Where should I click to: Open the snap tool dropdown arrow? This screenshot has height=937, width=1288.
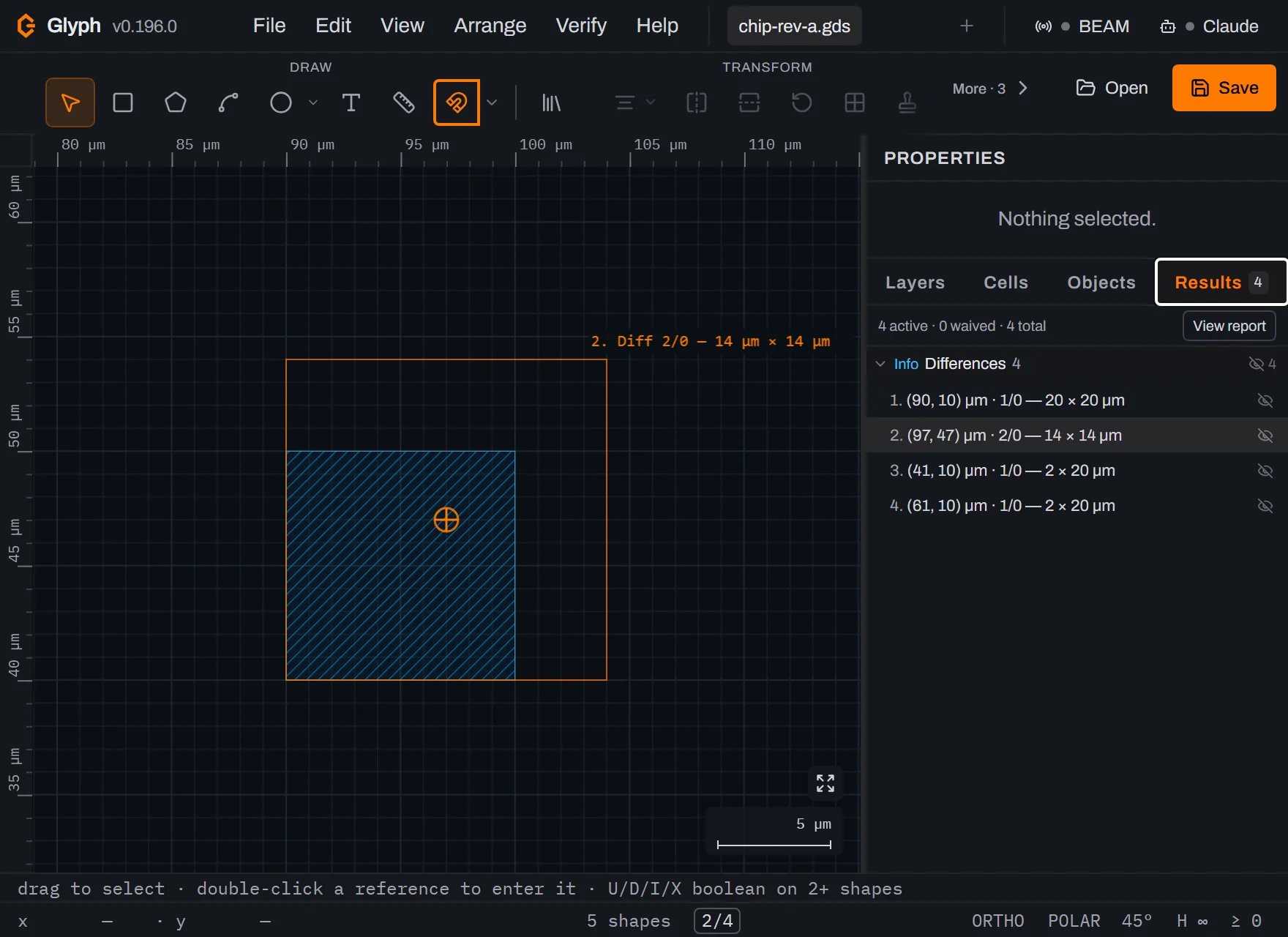coord(492,102)
